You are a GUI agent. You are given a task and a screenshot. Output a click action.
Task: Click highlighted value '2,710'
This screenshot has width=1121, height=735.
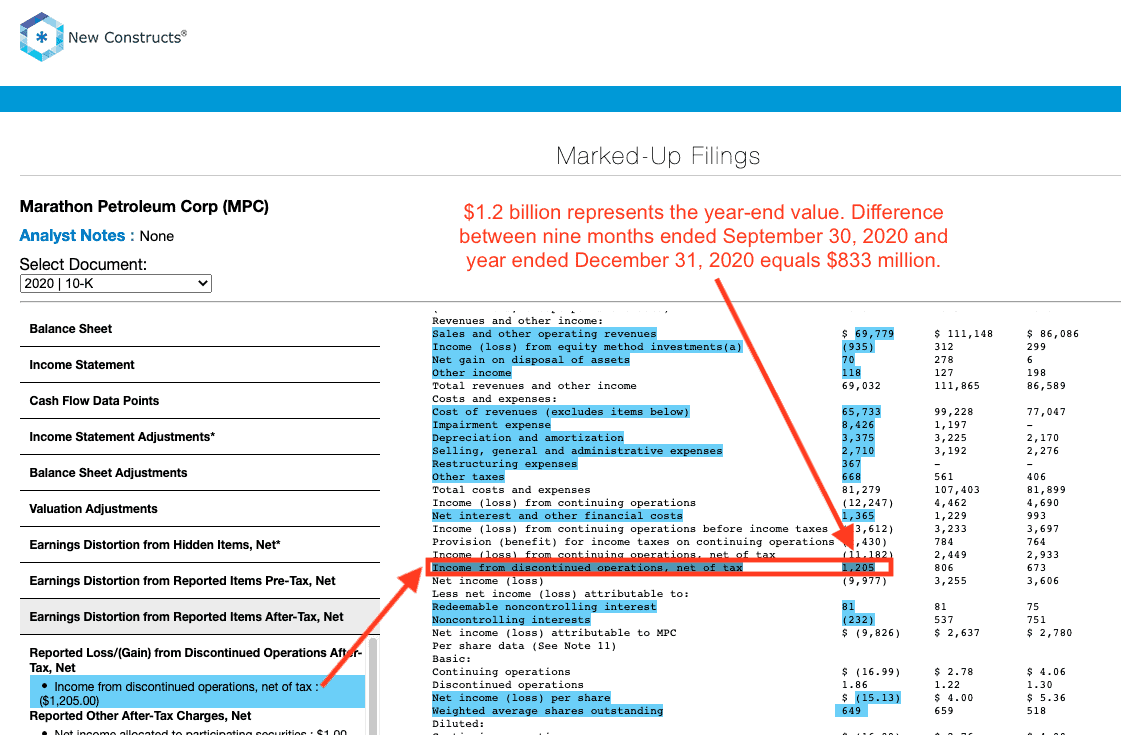pyautogui.click(x=858, y=450)
